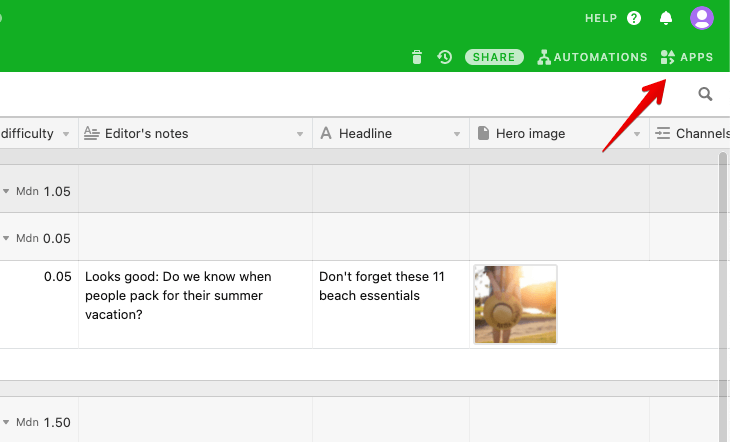Open the AUTOMATIONS panel
Image resolution: width=730 pixels, height=442 pixels.
click(592, 57)
